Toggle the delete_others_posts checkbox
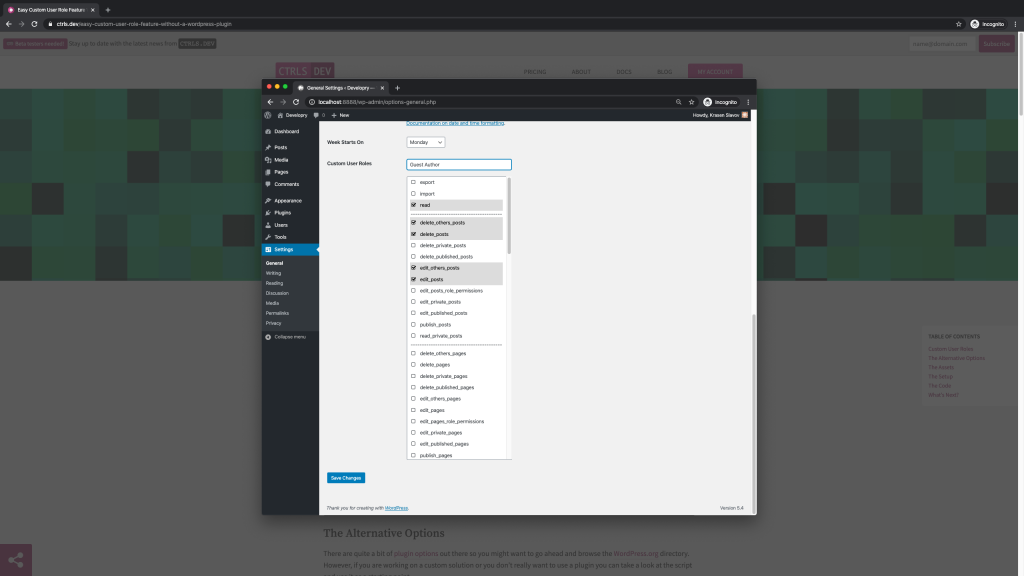Screen dimensions: 1024x576 tap(413, 222)
